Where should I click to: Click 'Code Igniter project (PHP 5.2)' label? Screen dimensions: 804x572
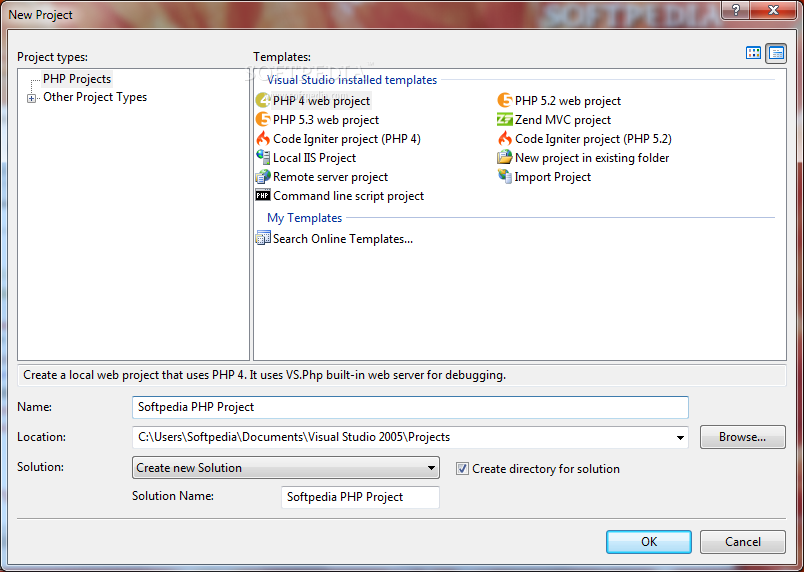(593, 139)
